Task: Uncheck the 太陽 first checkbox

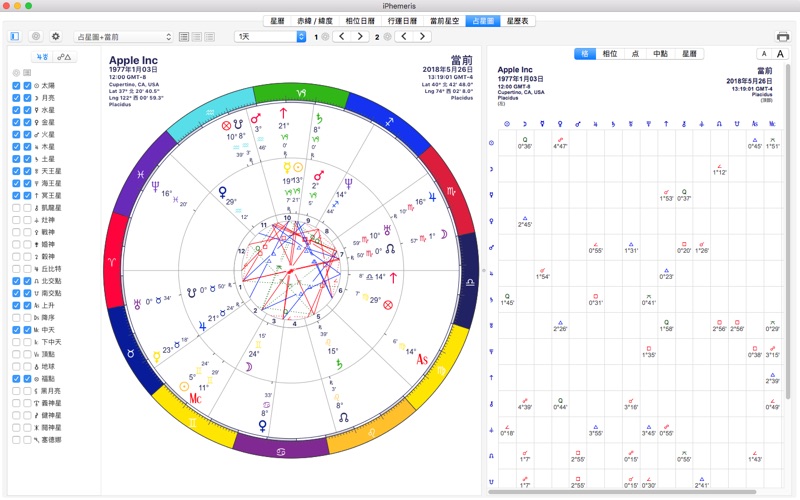Action: (x=16, y=87)
